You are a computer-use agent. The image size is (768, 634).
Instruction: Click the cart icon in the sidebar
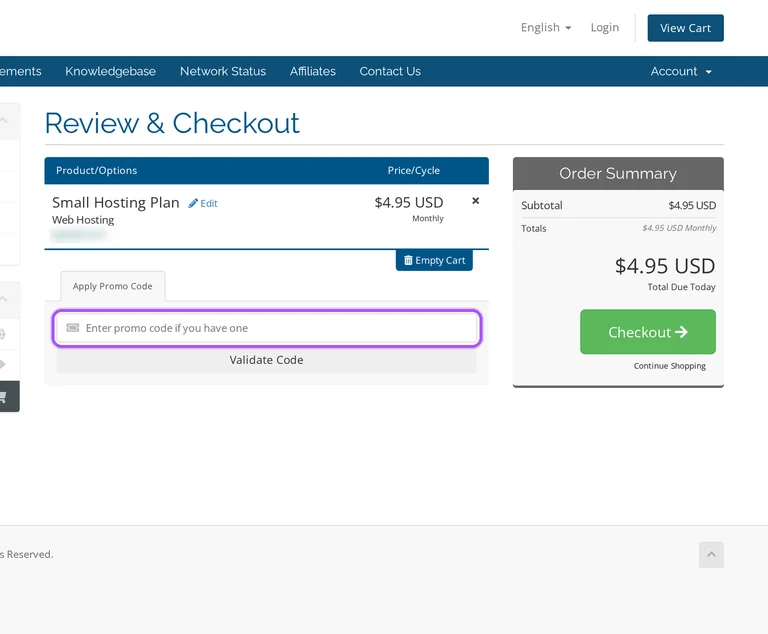(x=3, y=396)
